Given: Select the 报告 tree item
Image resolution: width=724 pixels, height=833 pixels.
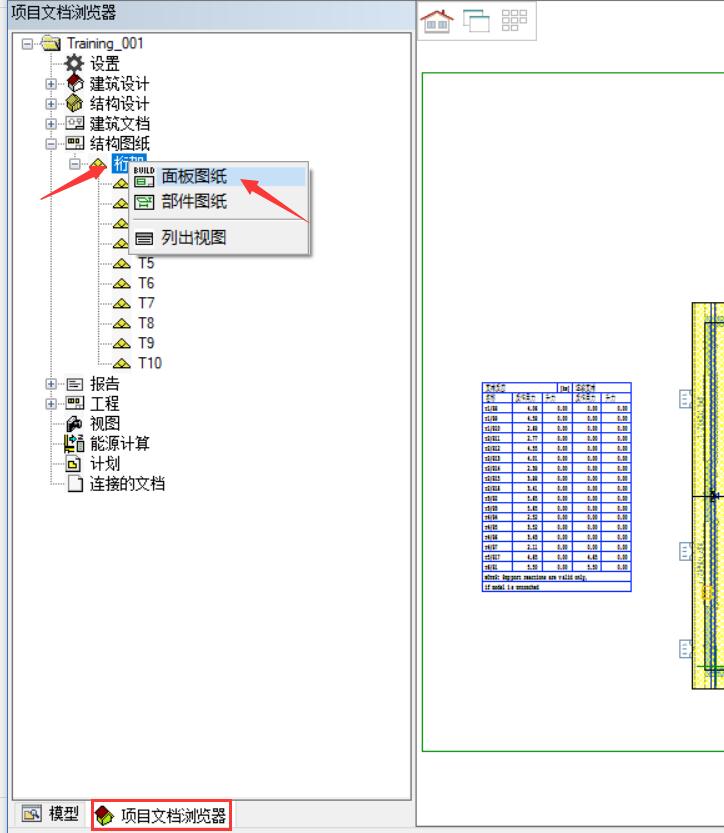Looking at the screenshot, I should tap(105, 384).
